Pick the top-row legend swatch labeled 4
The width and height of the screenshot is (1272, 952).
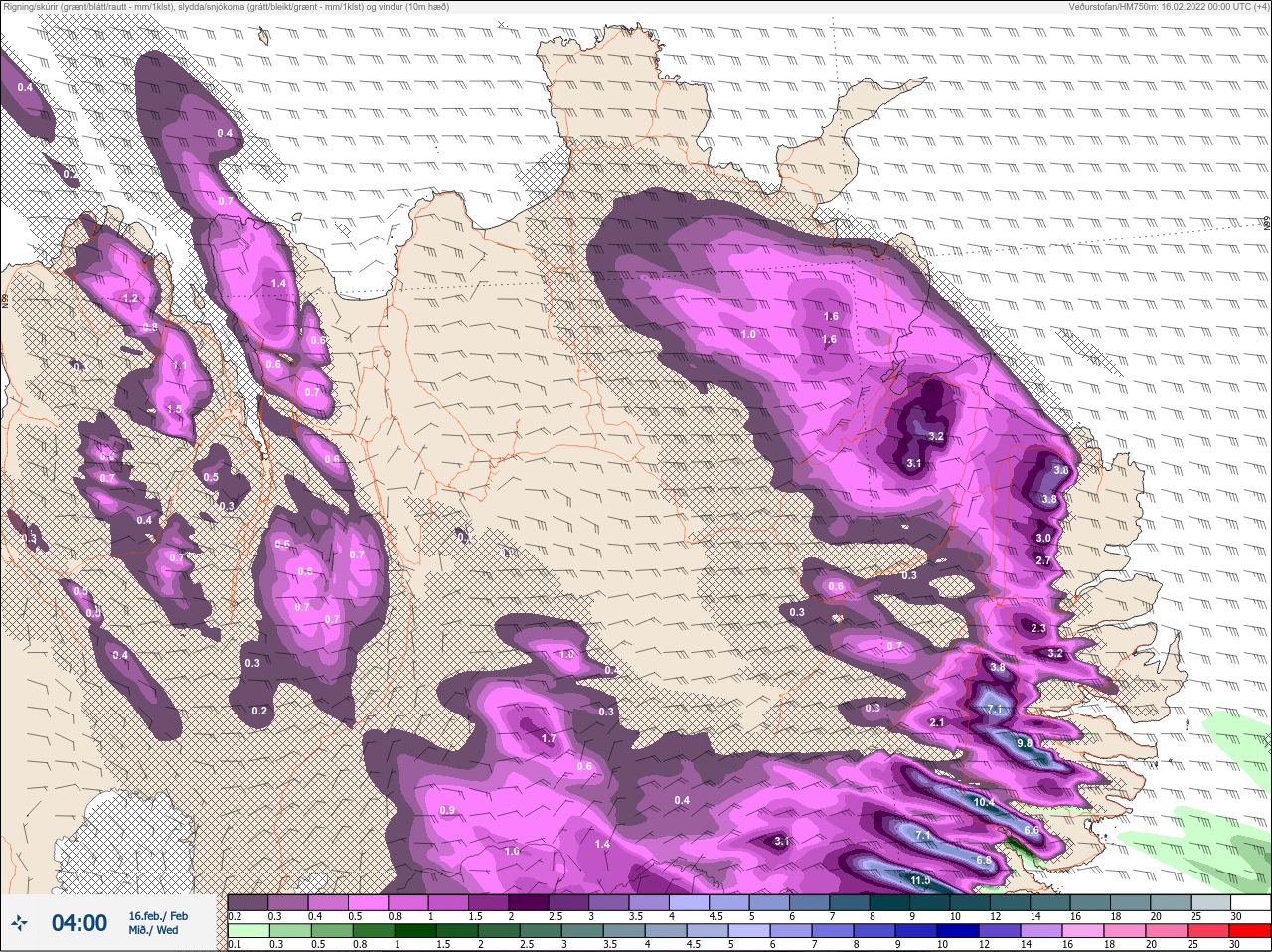(x=690, y=902)
